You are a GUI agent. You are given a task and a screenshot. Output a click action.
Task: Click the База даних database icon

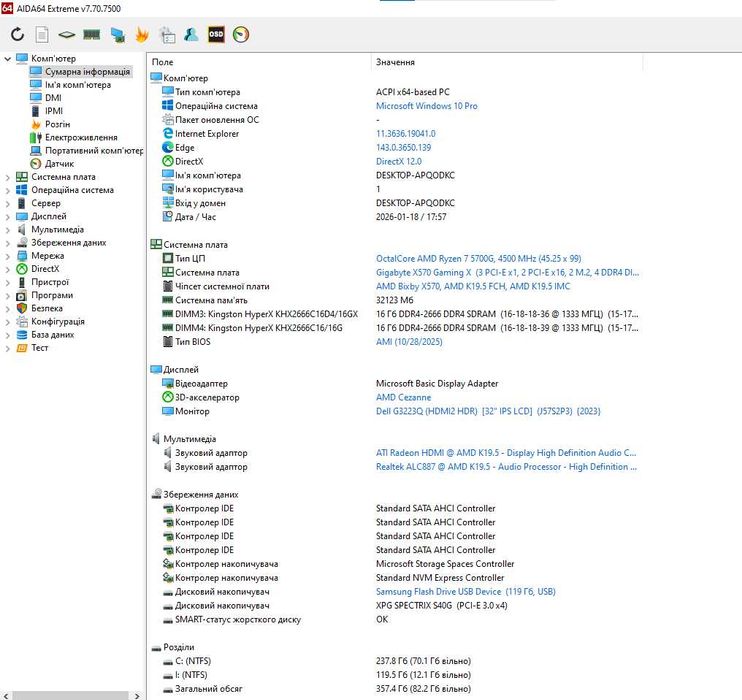click(x=22, y=335)
